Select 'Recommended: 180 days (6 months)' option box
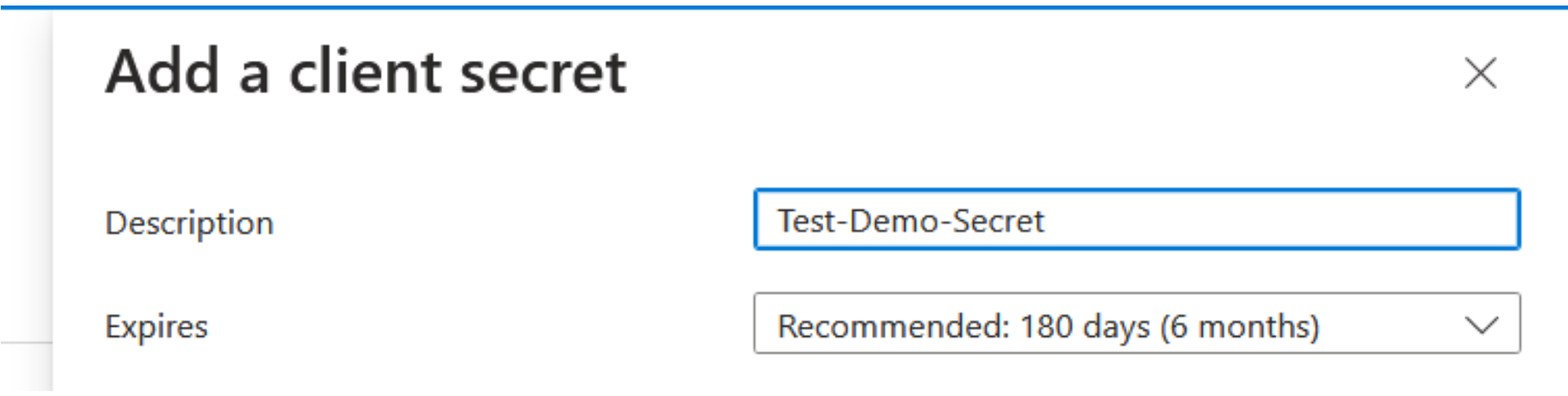Image resolution: width=1568 pixels, height=396 pixels. [1048, 325]
